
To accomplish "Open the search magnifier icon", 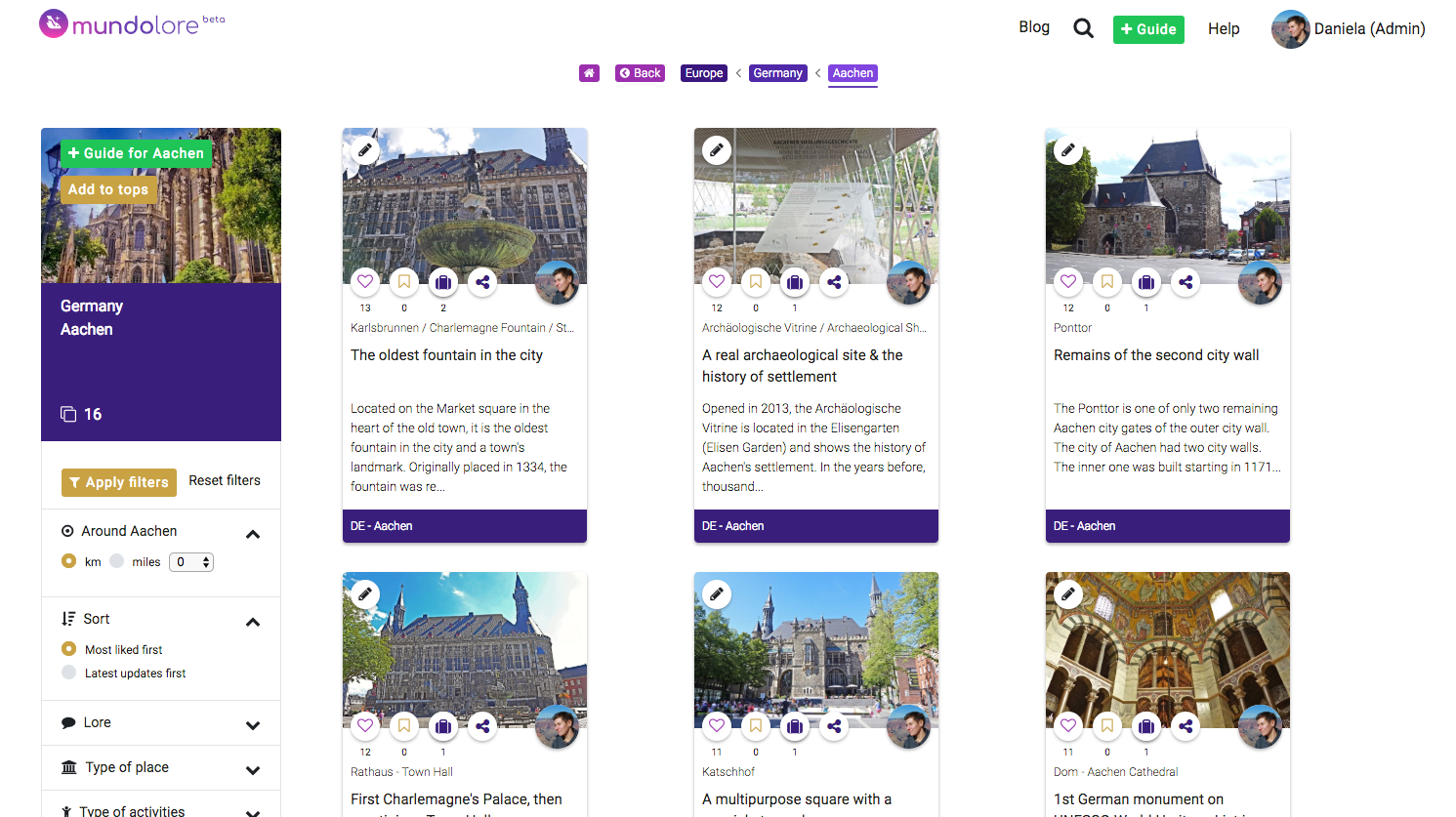I will 1083,28.
